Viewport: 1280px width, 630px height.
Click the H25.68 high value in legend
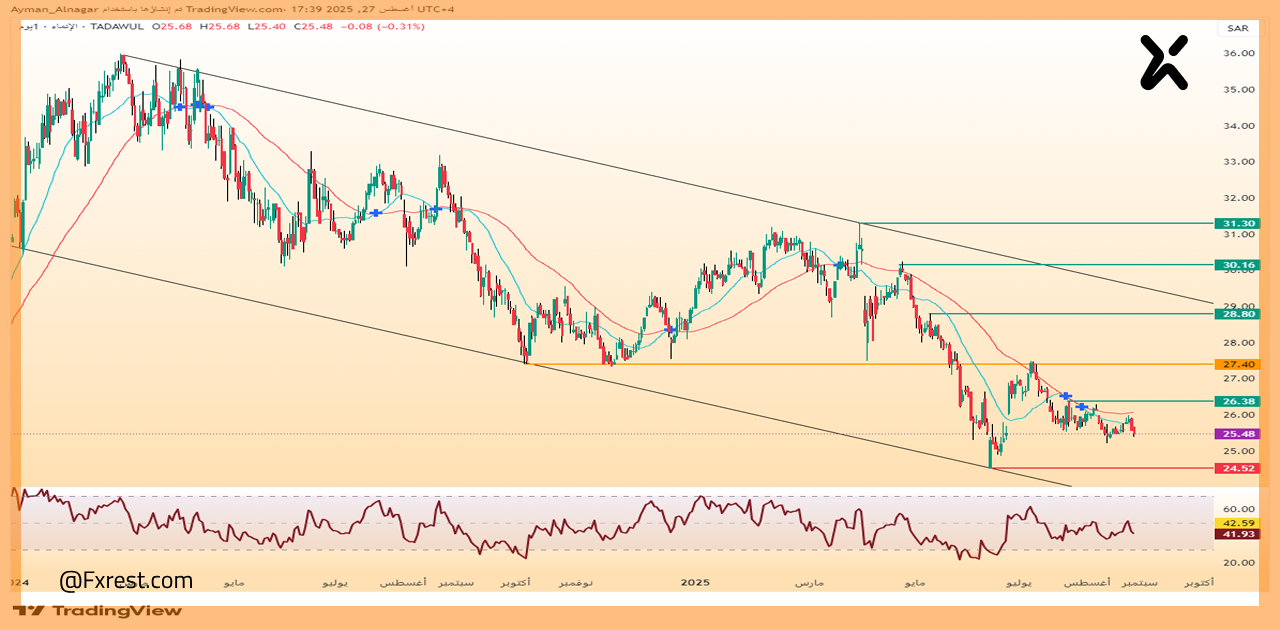point(221,26)
